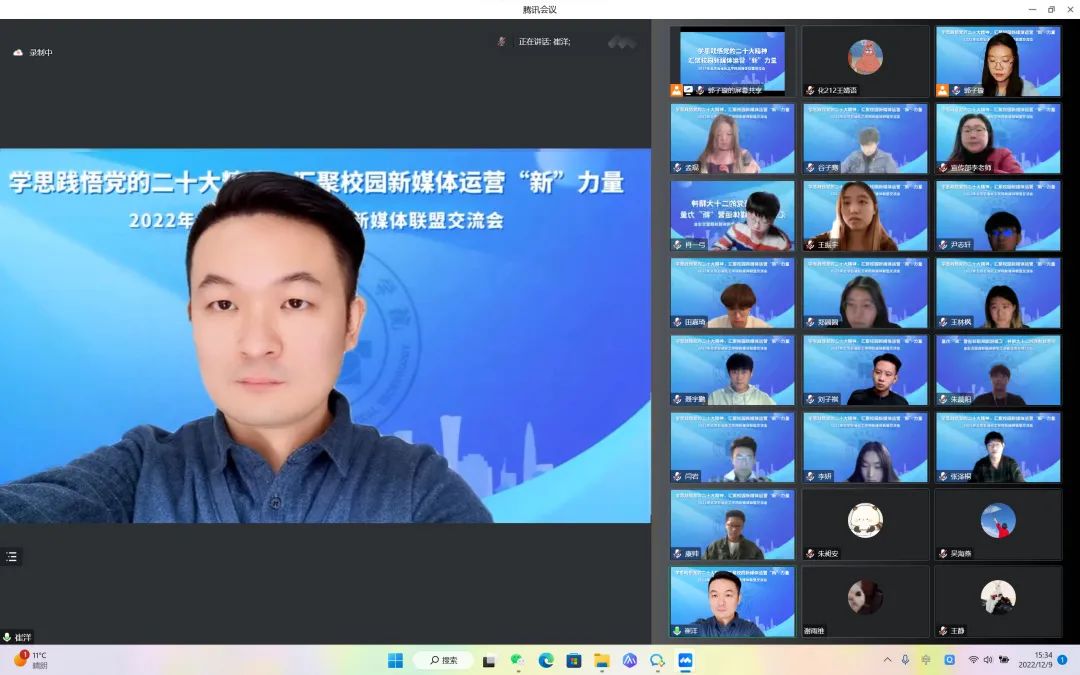Toggle the system tray microphone icon
The image size is (1080, 675).
click(x=905, y=660)
